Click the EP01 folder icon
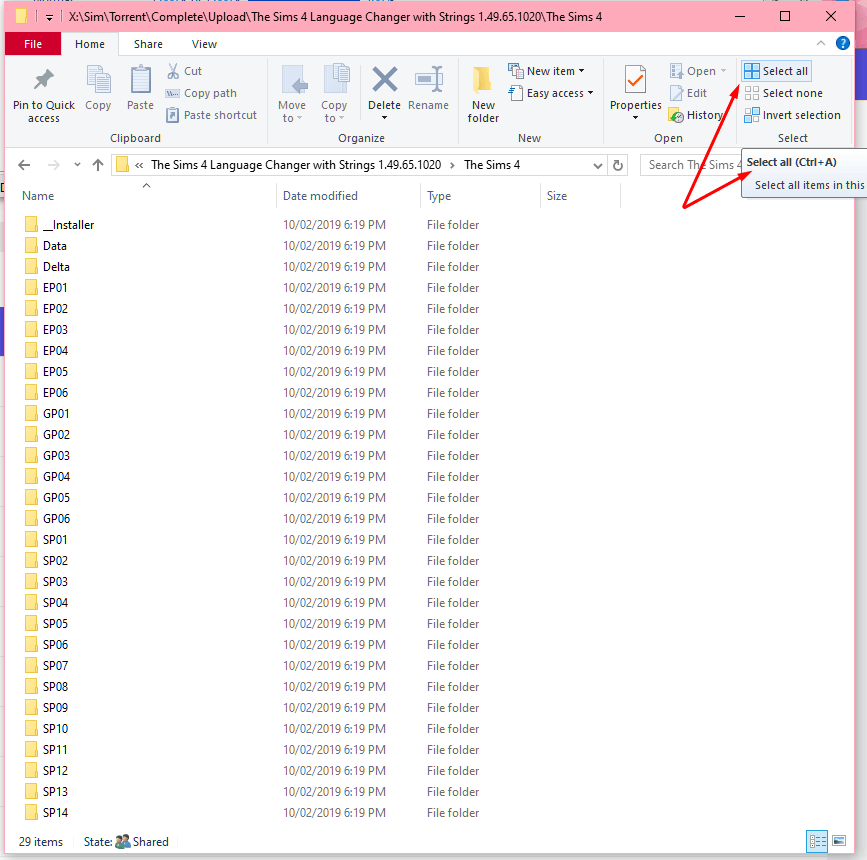 pyautogui.click(x=32, y=288)
